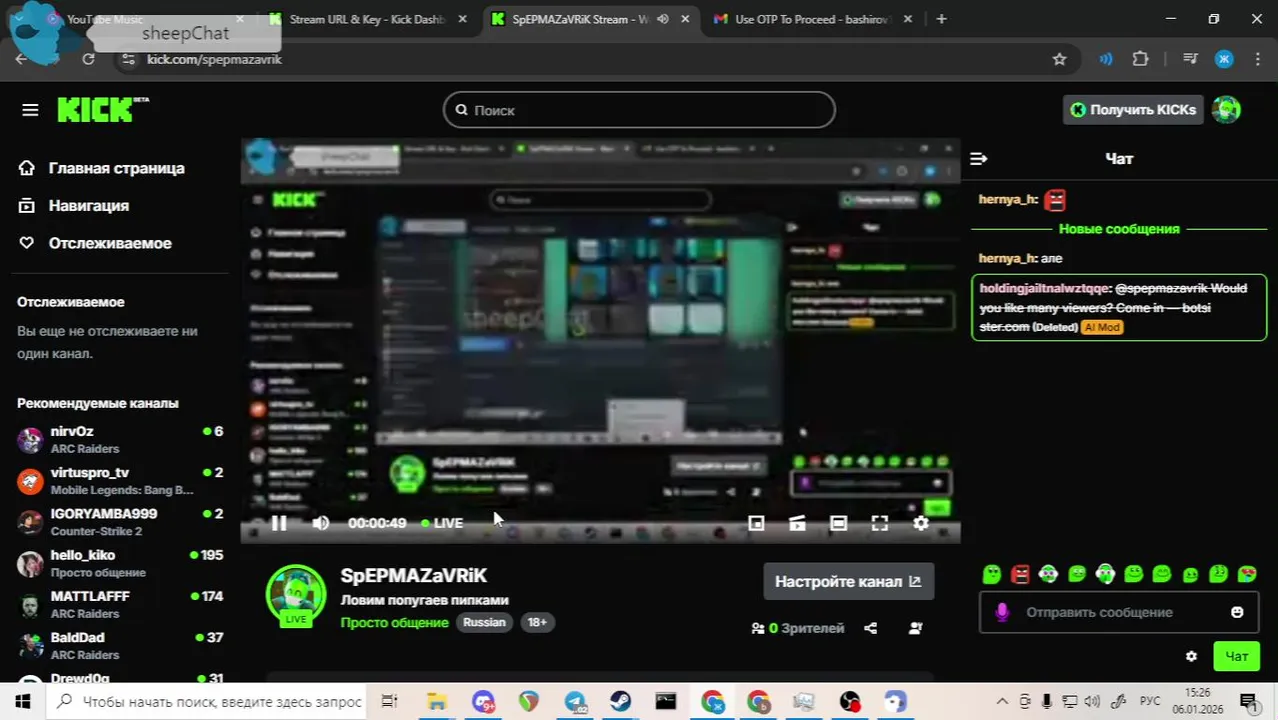This screenshot has height=720, width=1278.
Task: Bookmark this page with the star icon
Action: click(1059, 59)
